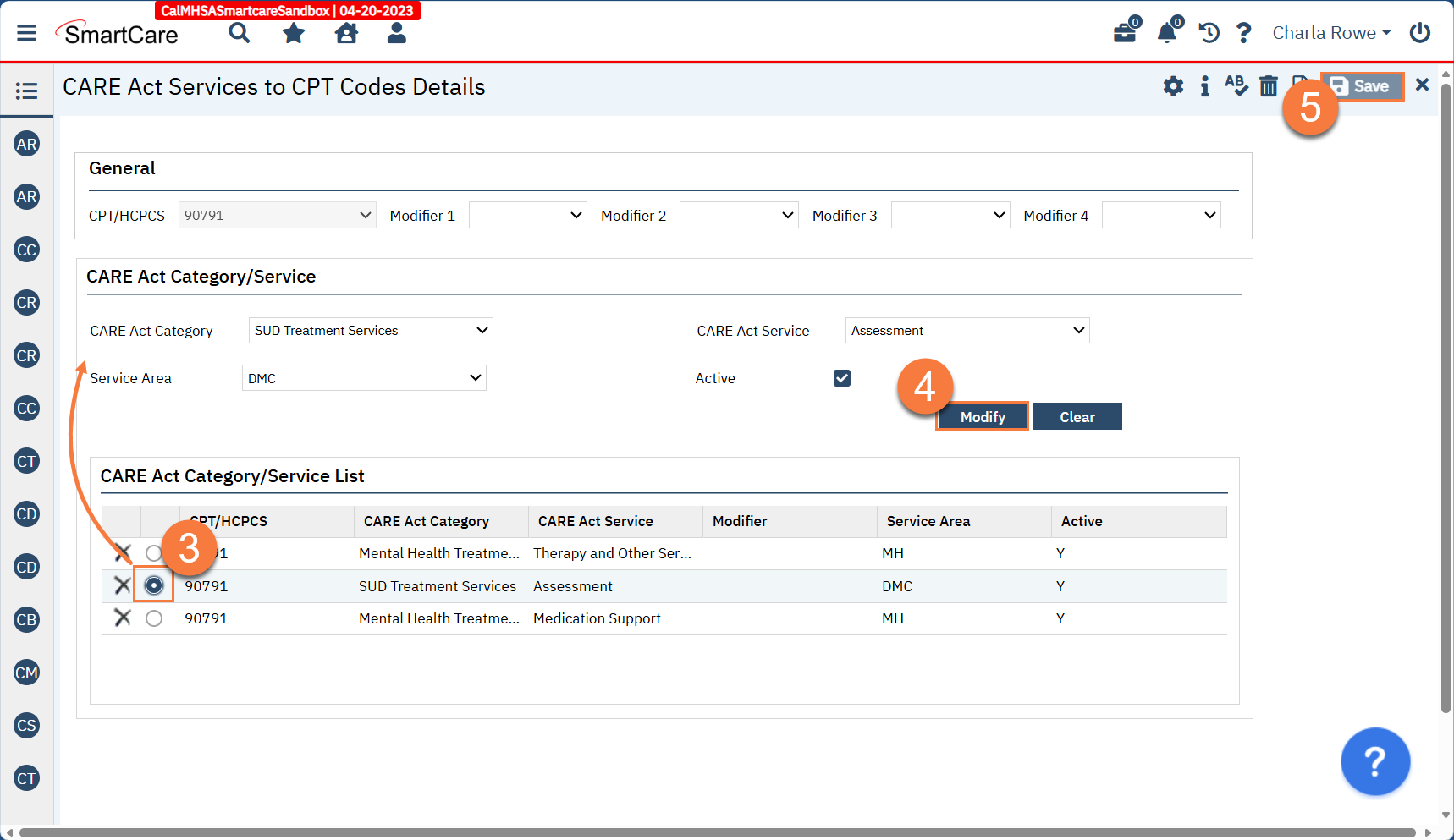Delete the Medication Support row with X
1454x840 pixels.
[x=123, y=618]
